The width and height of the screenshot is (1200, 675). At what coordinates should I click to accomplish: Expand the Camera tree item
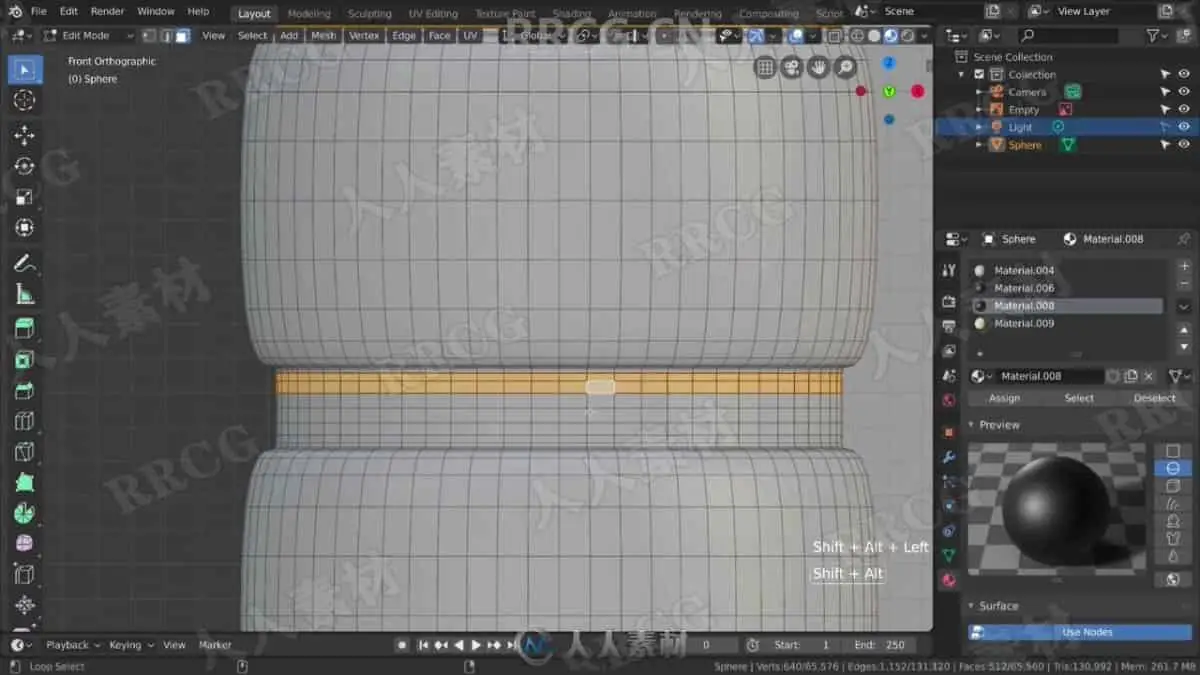point(980,92)
